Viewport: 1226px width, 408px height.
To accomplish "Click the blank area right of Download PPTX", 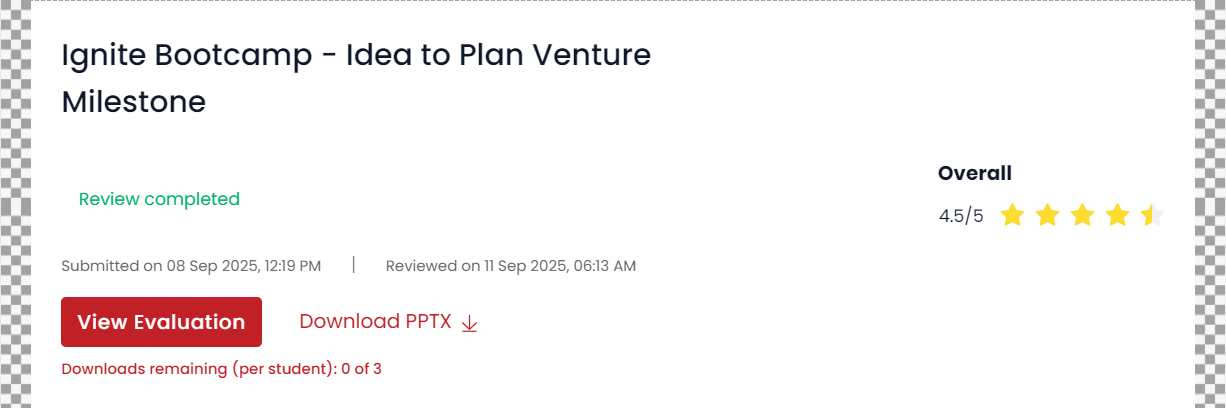I will (x=700, y=322).
